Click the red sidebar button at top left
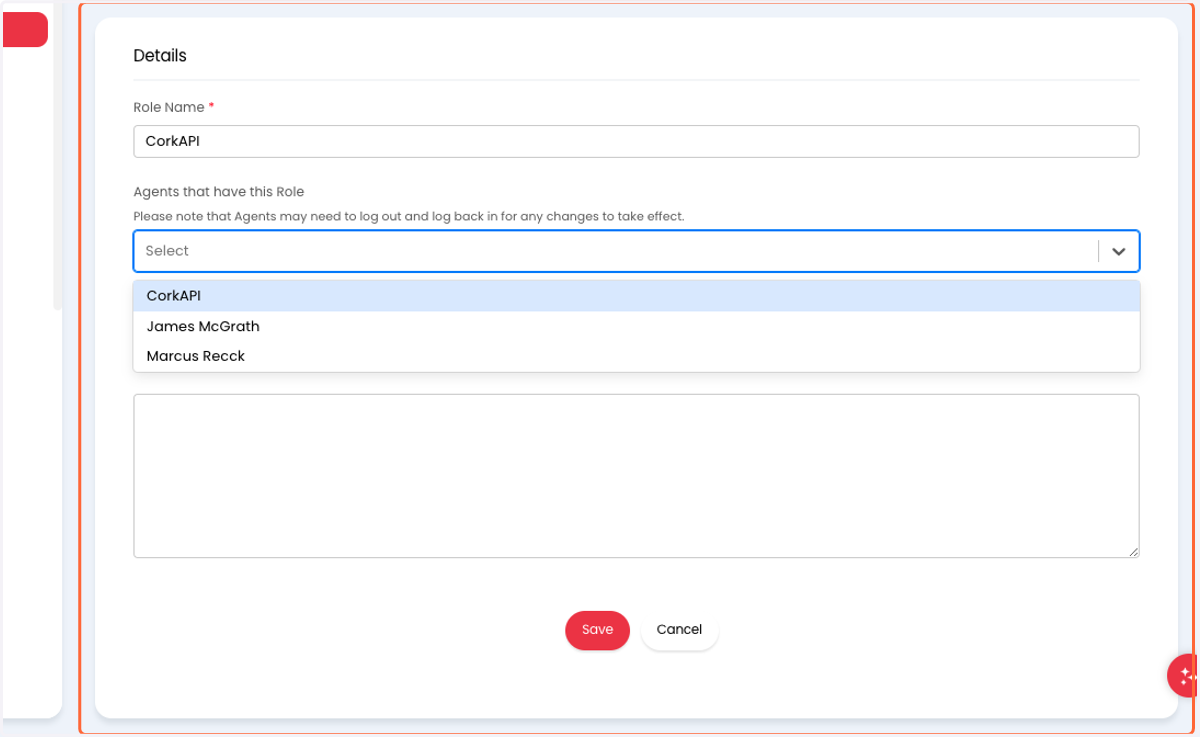Screen dimensions: 1200x737 tap(25, 30)
